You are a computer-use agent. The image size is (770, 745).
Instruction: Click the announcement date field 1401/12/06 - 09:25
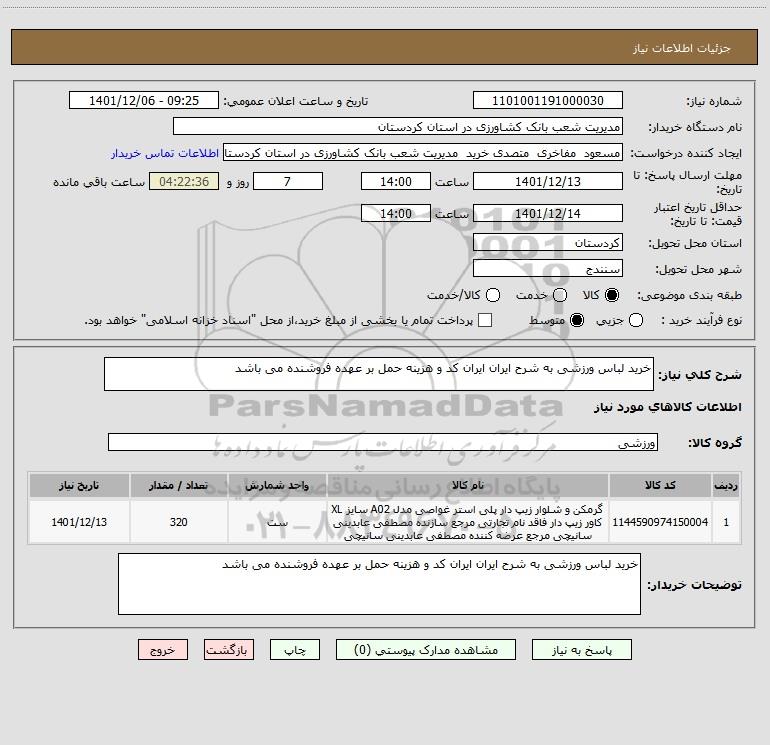tap(144, 100)
